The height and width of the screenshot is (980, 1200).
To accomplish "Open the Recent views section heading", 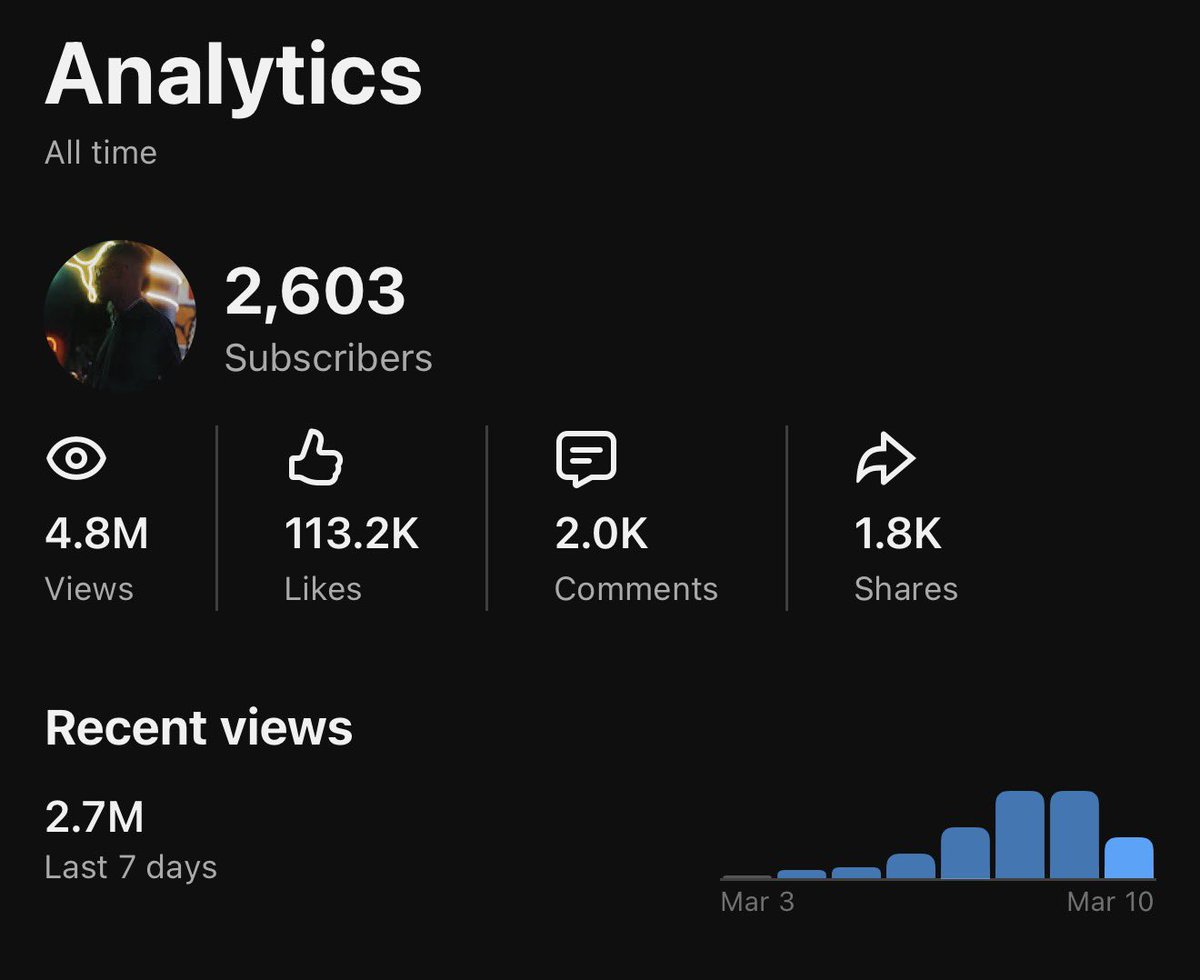I will point(198,728).
